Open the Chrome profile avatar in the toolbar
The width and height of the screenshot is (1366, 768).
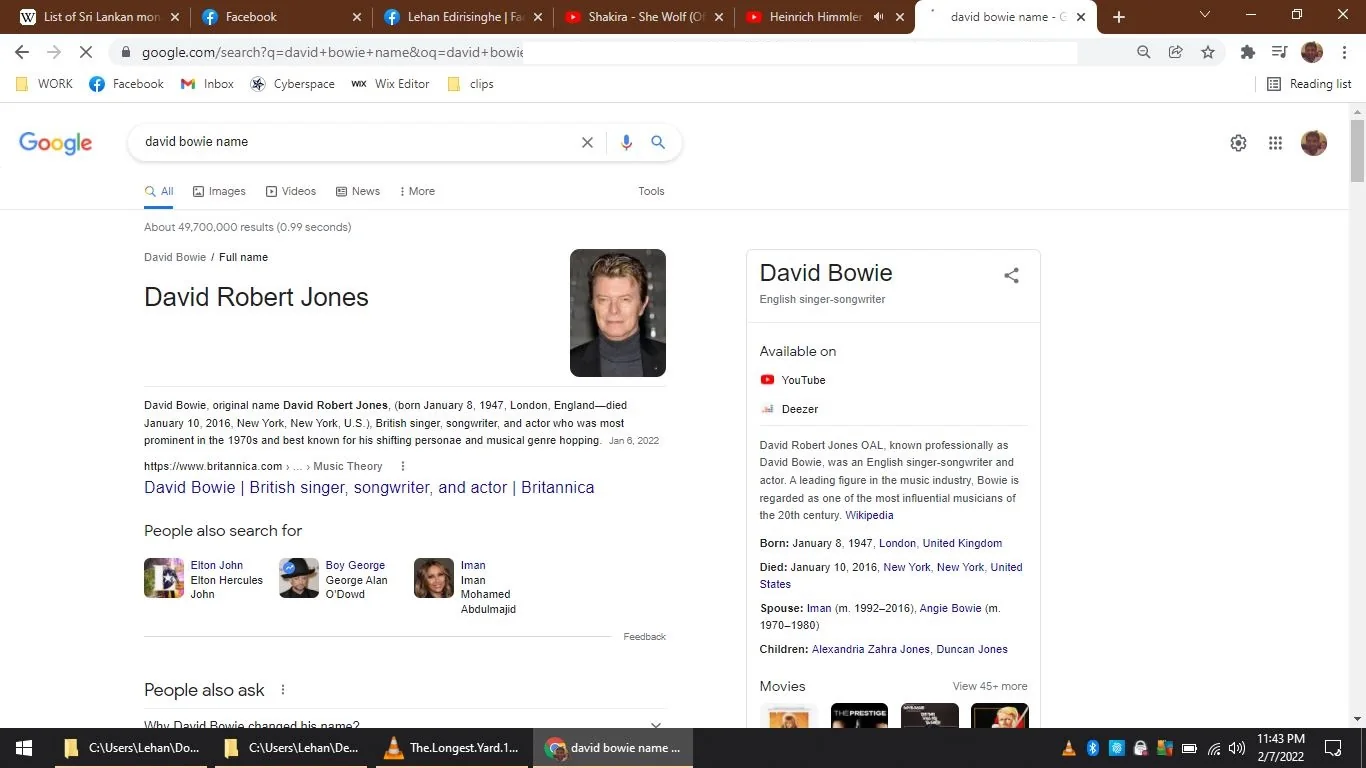click(1312, 52)
